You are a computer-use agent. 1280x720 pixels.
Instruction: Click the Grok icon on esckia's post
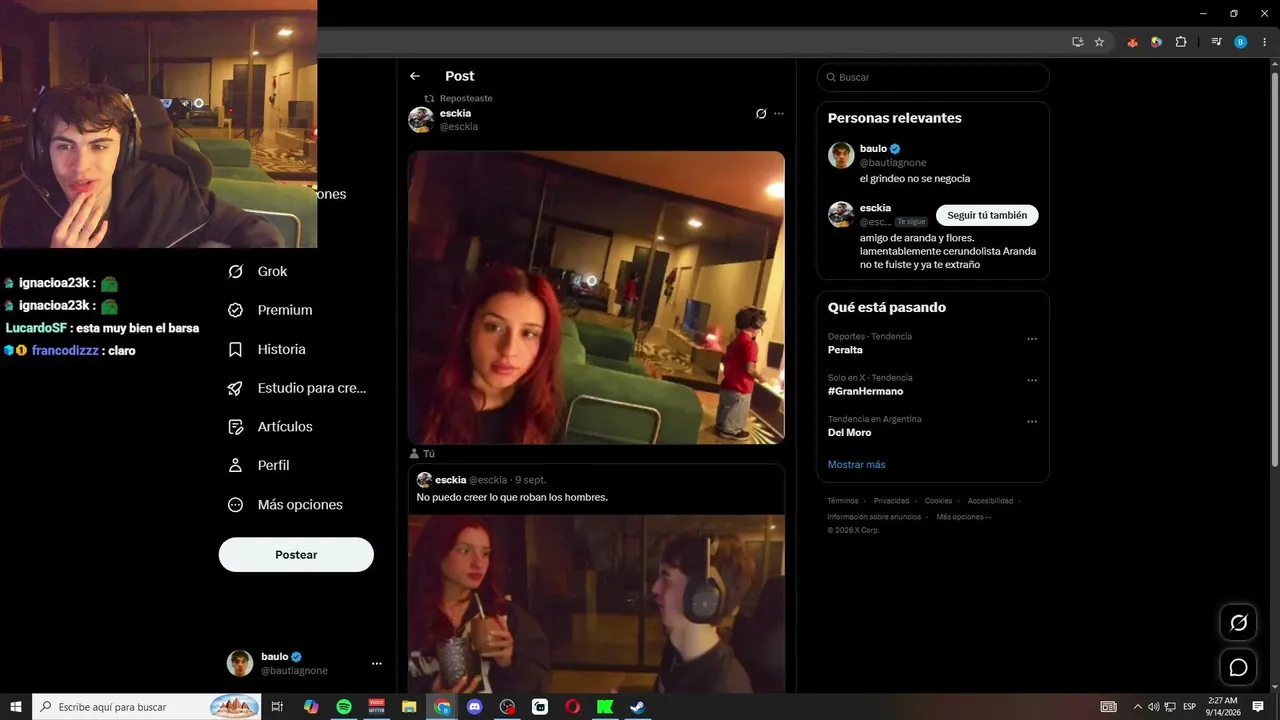pyautogui.click(x=761, y=114)
